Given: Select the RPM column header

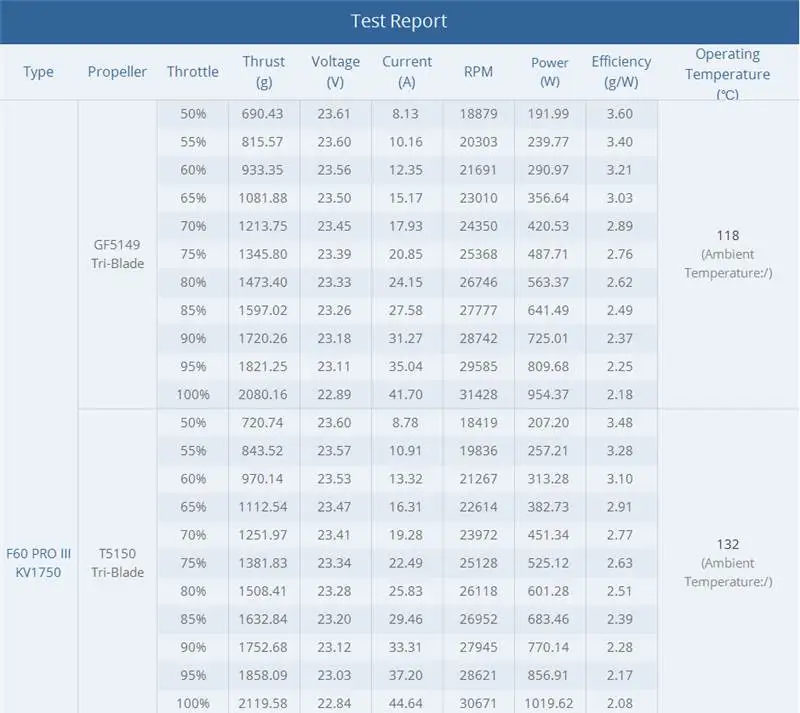Looking at the screenshot, I should (x=478, y=71).
